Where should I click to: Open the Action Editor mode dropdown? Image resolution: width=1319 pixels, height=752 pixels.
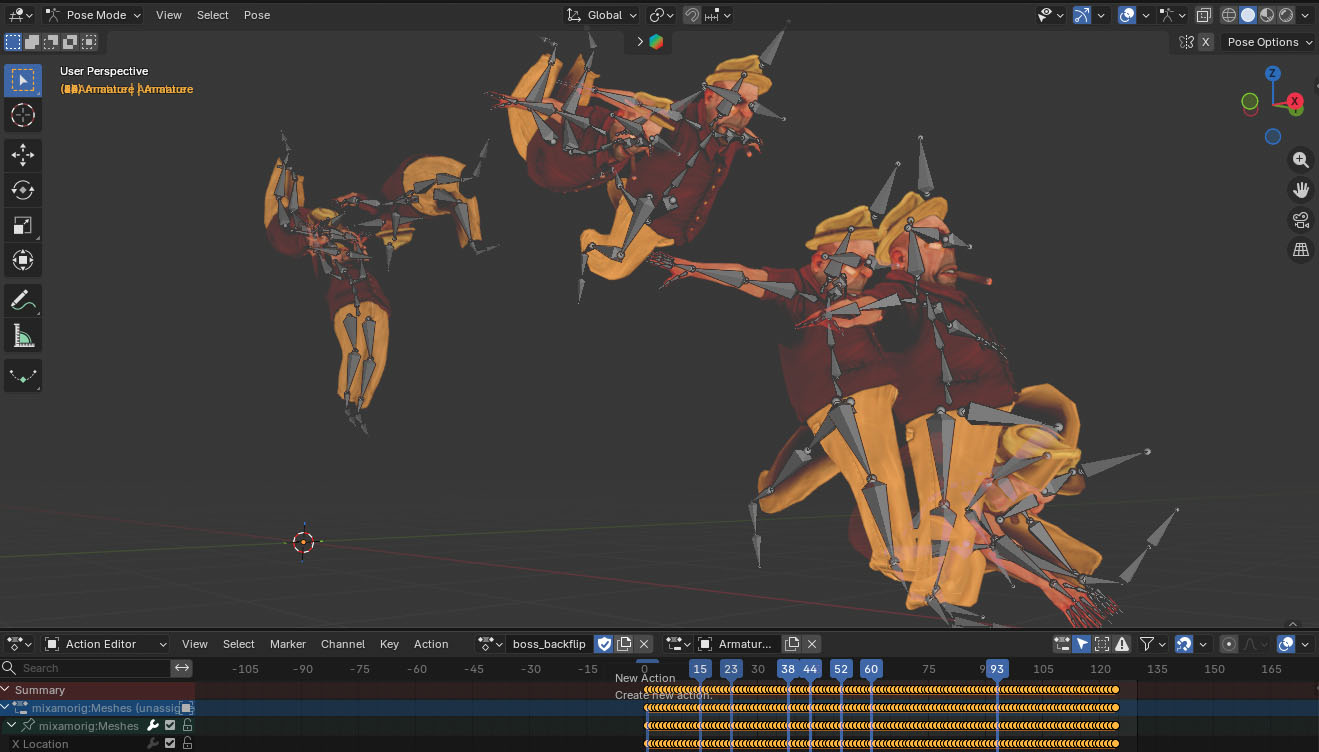pos(105,644)
